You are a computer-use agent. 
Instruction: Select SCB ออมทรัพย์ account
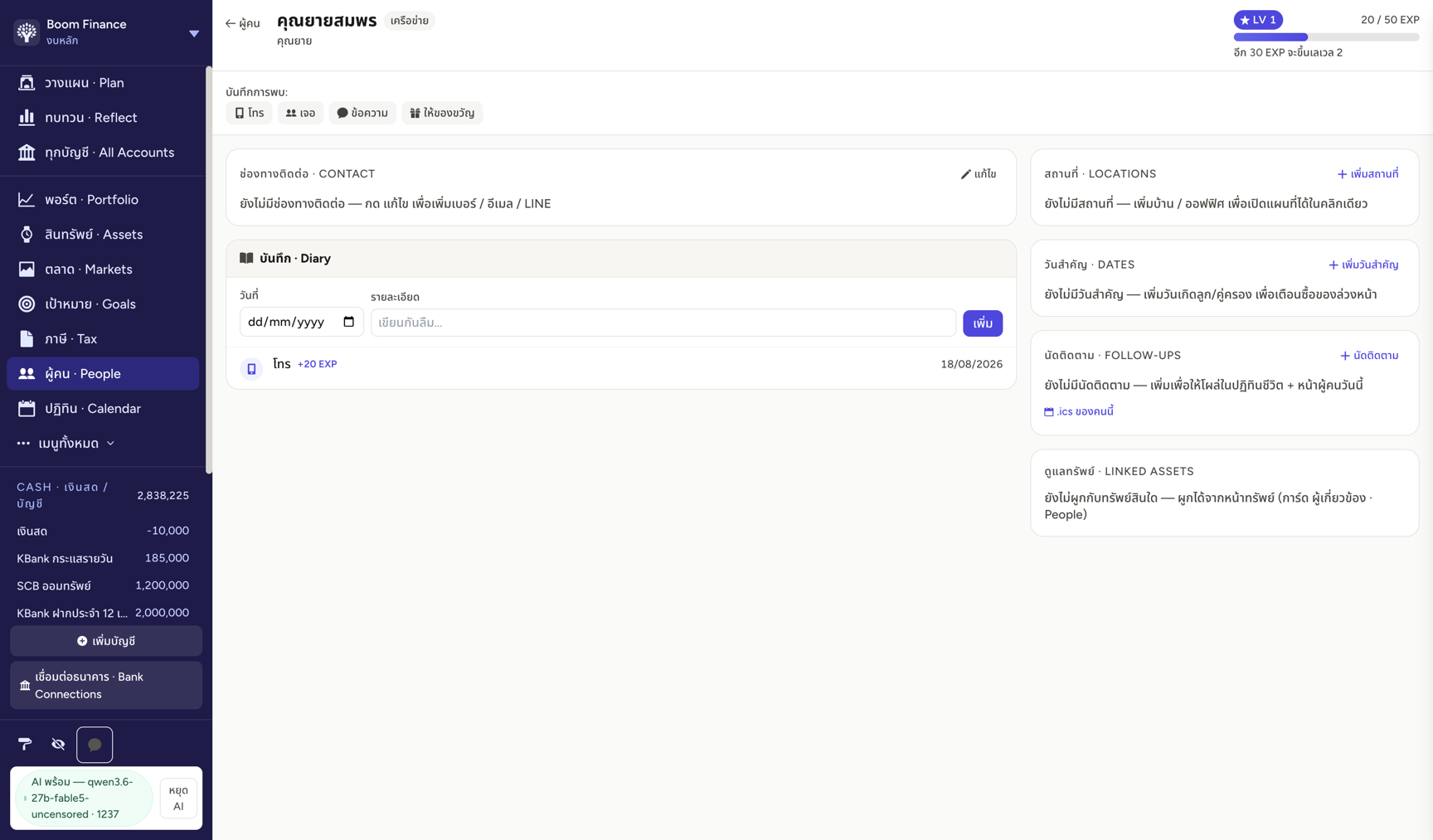[x=103, y=585]
